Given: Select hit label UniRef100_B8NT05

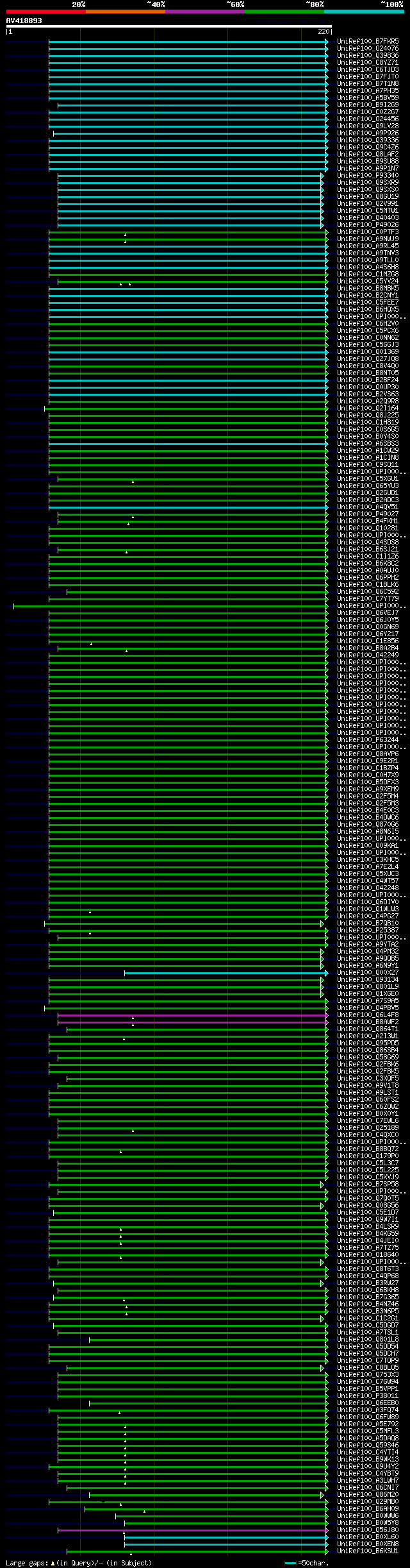Looking at the screenshot, I should tap(368, 373).
